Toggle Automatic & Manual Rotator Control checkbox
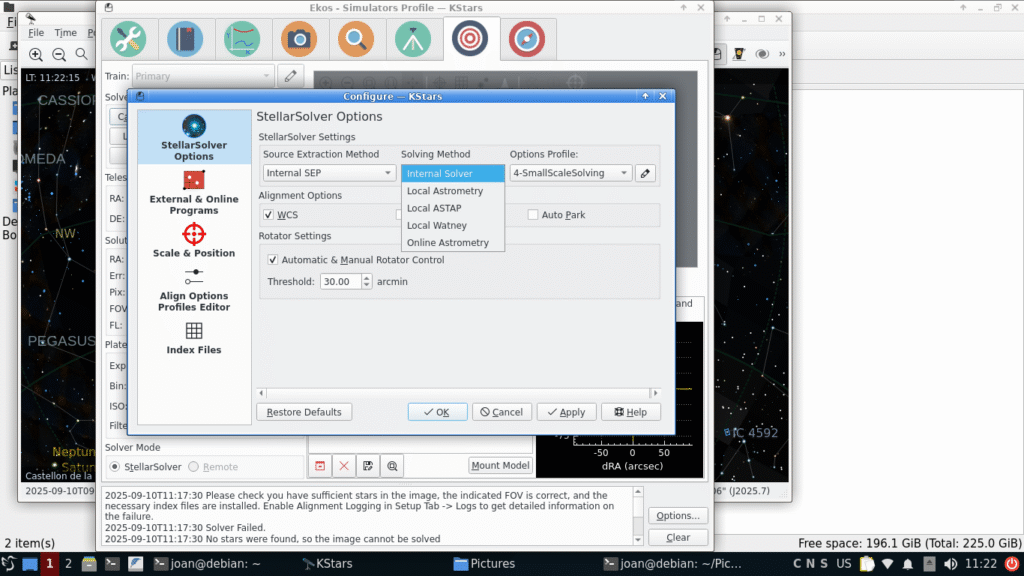Image resolution: width=1024 pixels, height=576 pixels. pyautogui.click(x=272, y=260)
